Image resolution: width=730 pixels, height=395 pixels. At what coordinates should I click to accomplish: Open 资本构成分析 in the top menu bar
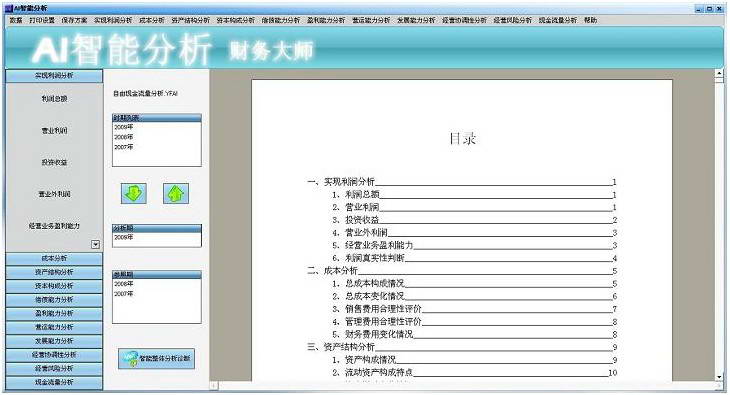[236, 20]
